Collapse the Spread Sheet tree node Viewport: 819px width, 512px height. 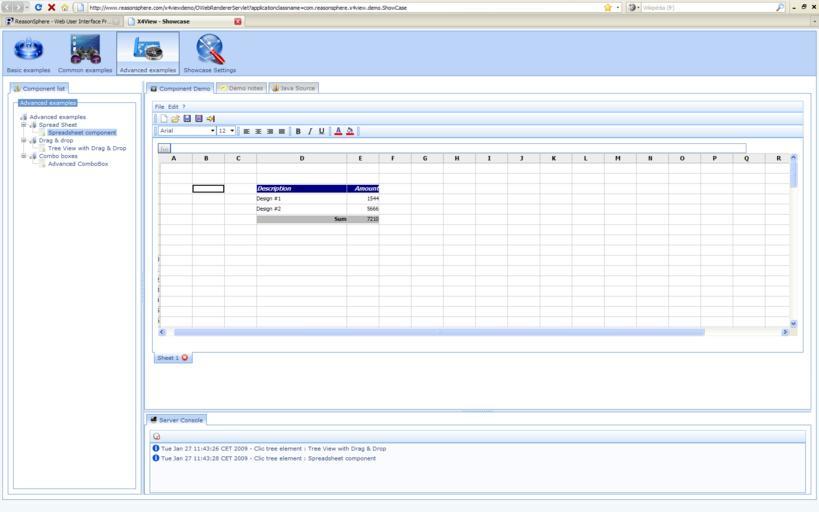pyautogui.click(x=24, y=125)
